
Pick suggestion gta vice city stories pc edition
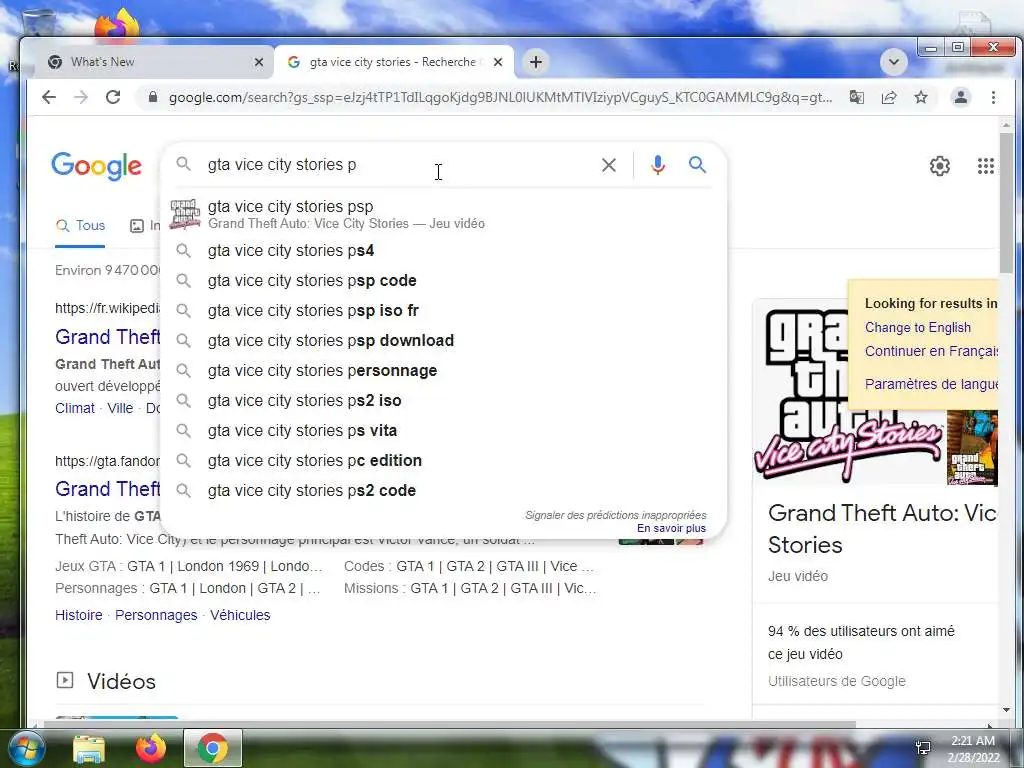click(443, 461)
